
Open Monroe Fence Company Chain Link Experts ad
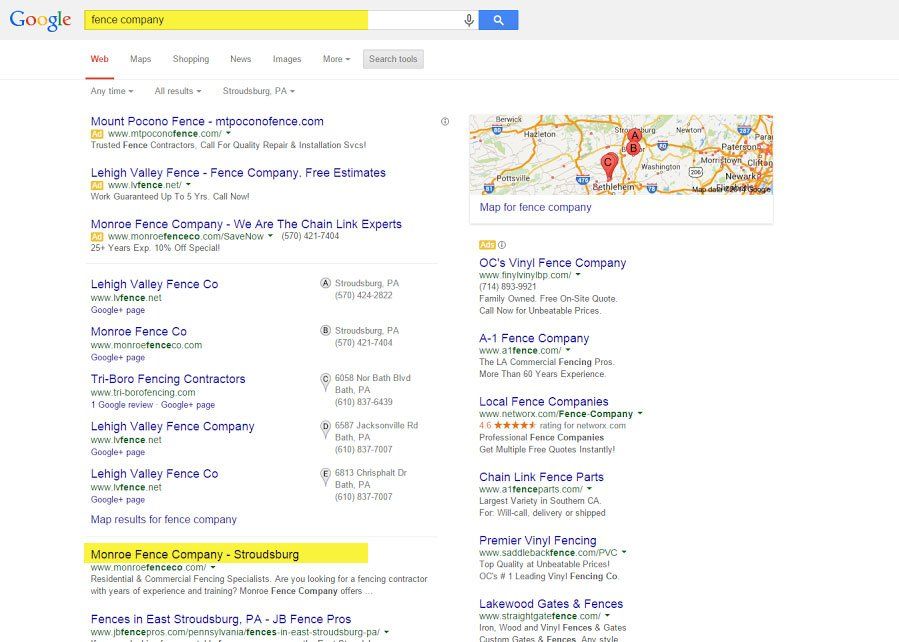click(246, 224)
